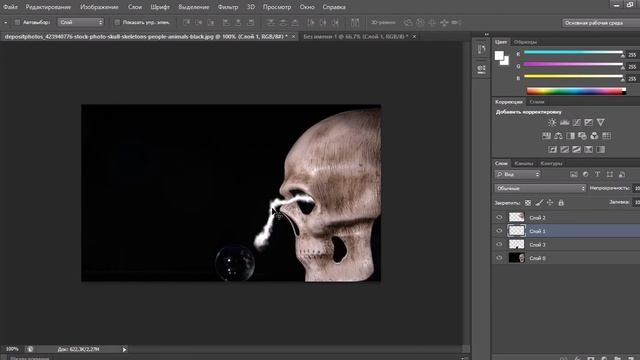Open the Выделение menu

point(194,7)
